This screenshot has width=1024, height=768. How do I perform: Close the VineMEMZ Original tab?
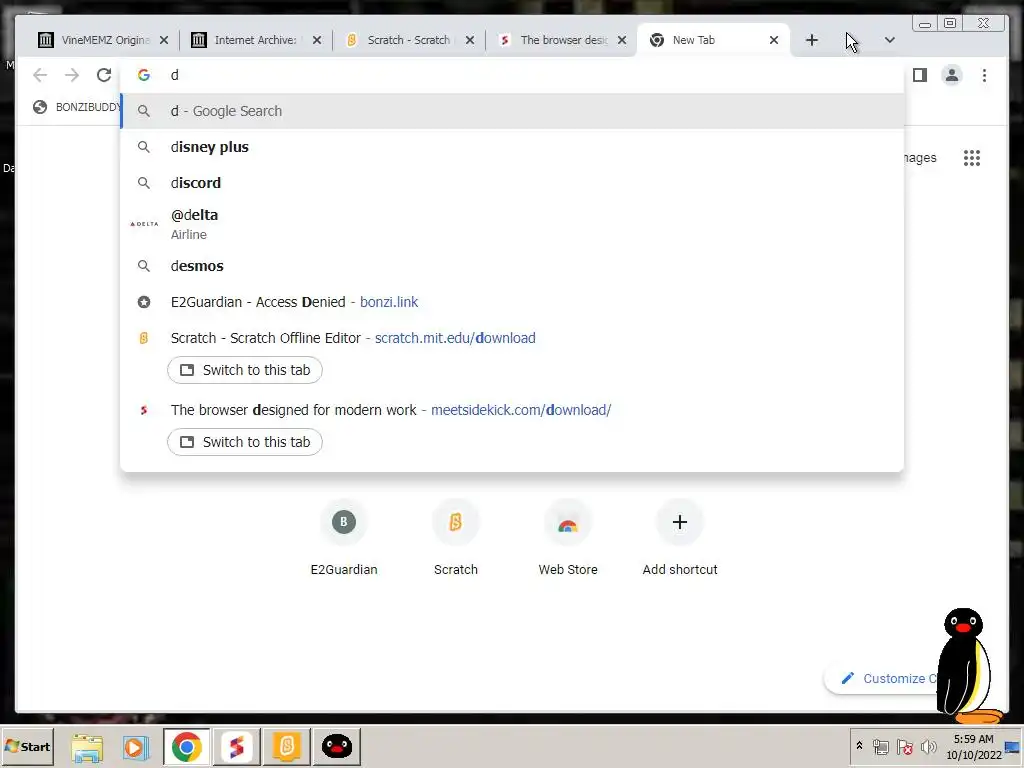point(164,40)
